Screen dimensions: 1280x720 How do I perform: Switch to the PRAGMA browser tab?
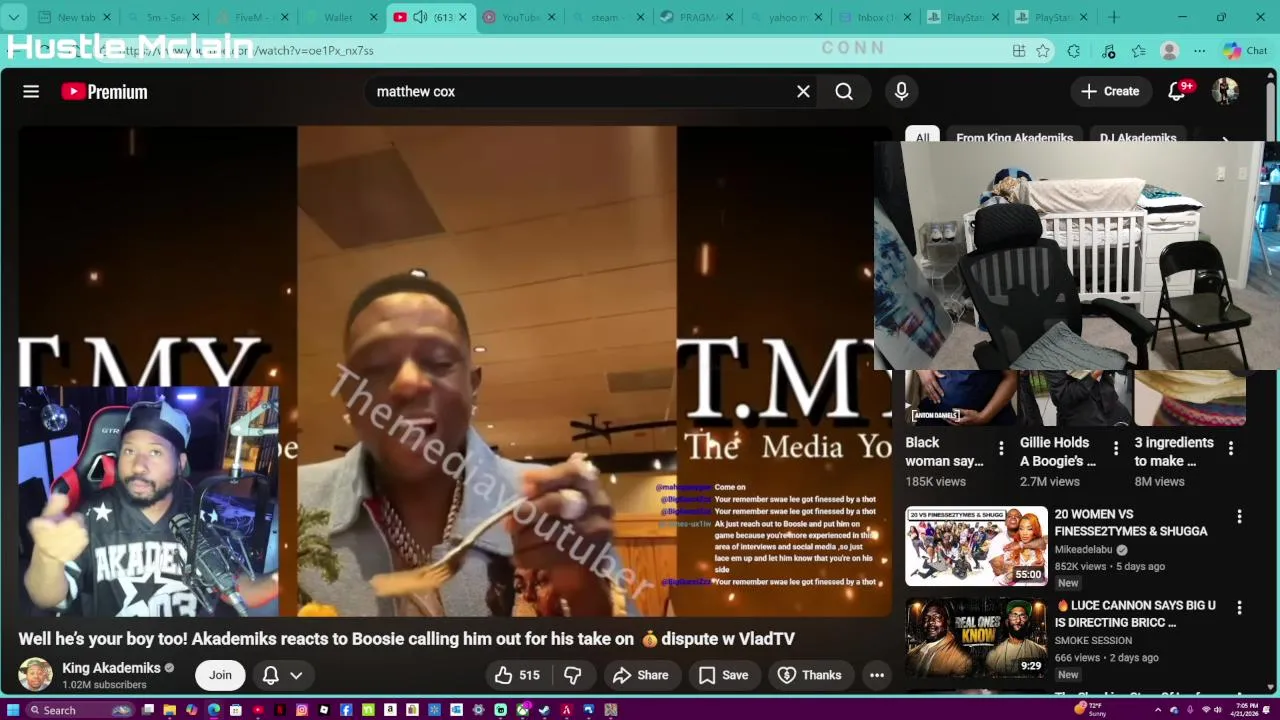[696, 17]
